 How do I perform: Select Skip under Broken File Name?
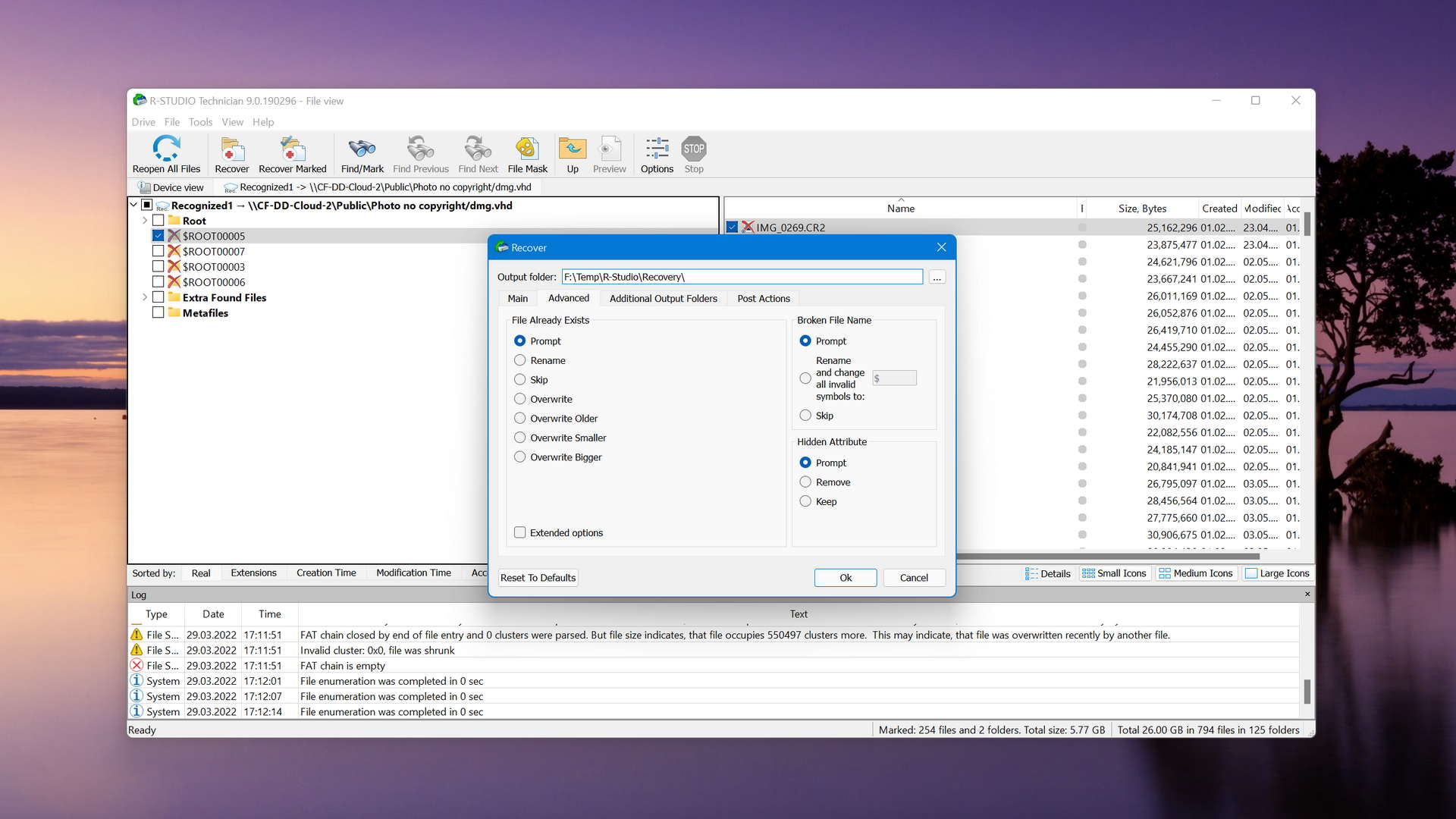tap(805, 415)
